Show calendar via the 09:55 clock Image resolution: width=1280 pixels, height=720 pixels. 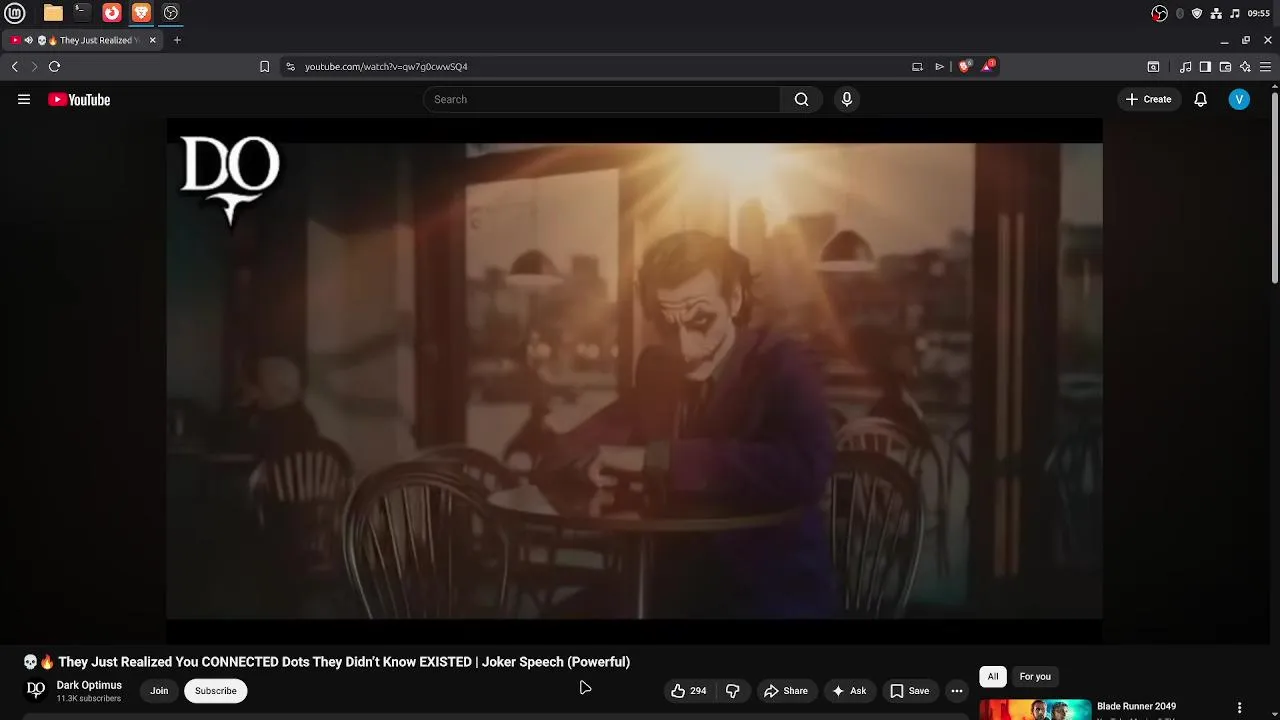(x=1259, y=13)
